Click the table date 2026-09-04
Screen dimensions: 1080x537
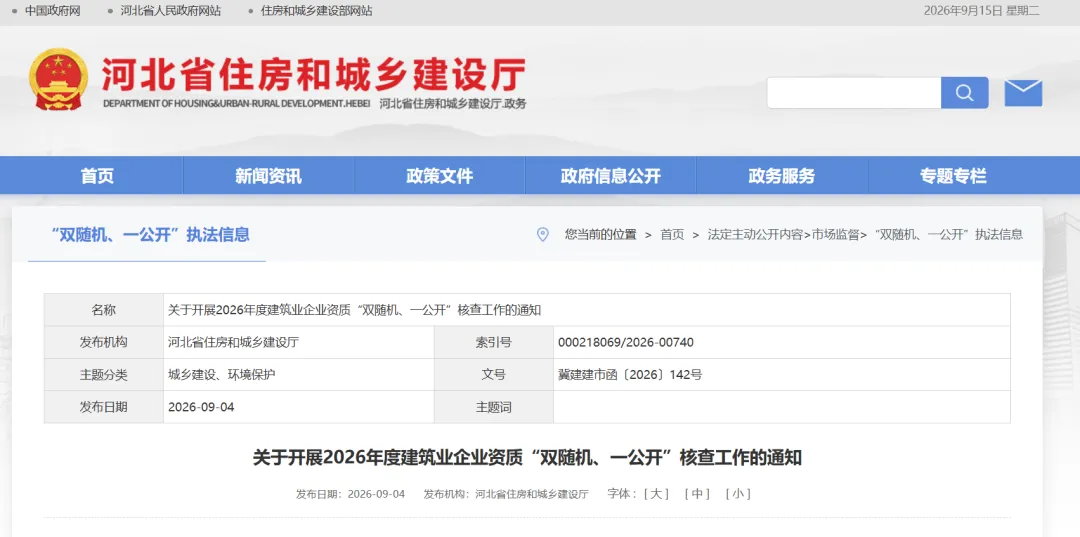click(201, 407)
